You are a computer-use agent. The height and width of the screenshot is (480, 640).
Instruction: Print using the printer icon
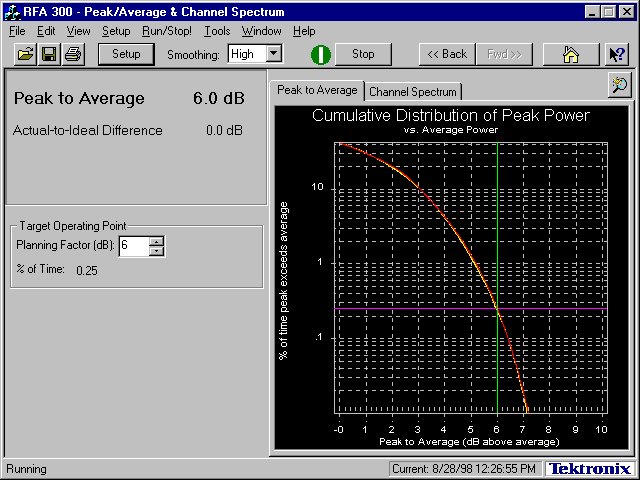point(73,54)
